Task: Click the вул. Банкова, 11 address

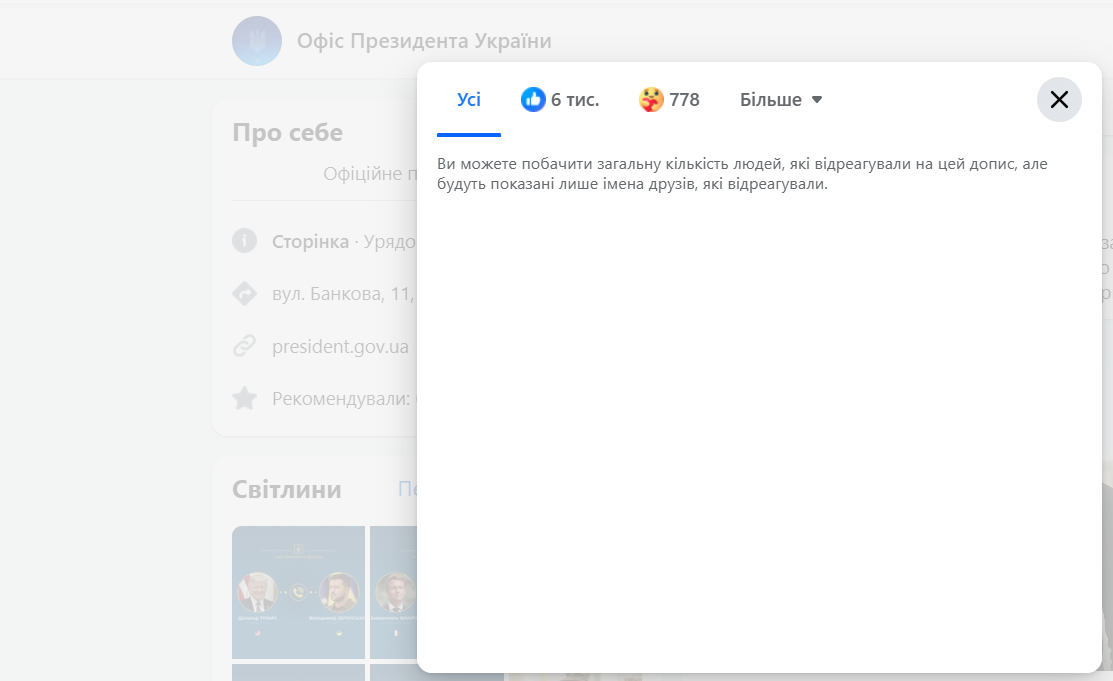Action: (x=342, y=294)
